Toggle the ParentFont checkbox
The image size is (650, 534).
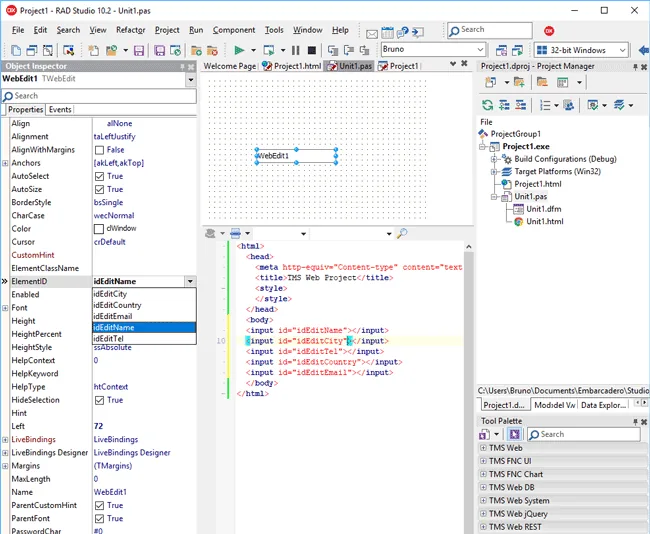tap(99, 519)
